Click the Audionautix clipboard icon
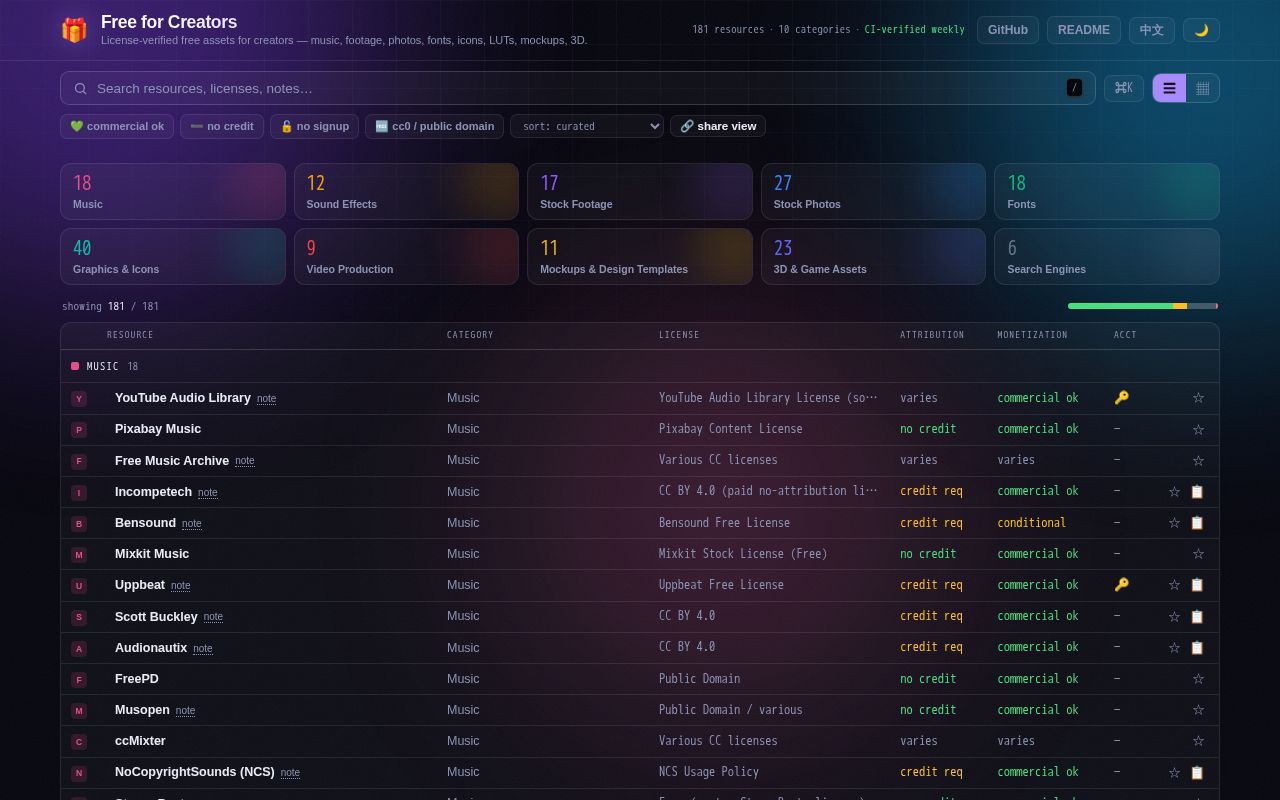The width and height of the screenshot is (1280, 800). 1197,648
